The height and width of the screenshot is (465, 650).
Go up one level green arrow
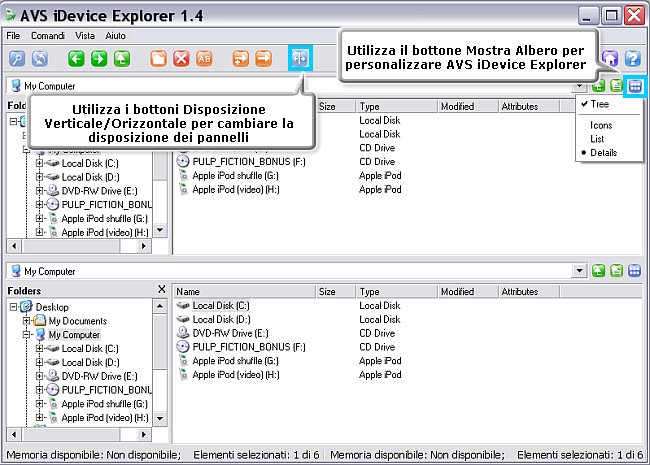click(122, 58)
